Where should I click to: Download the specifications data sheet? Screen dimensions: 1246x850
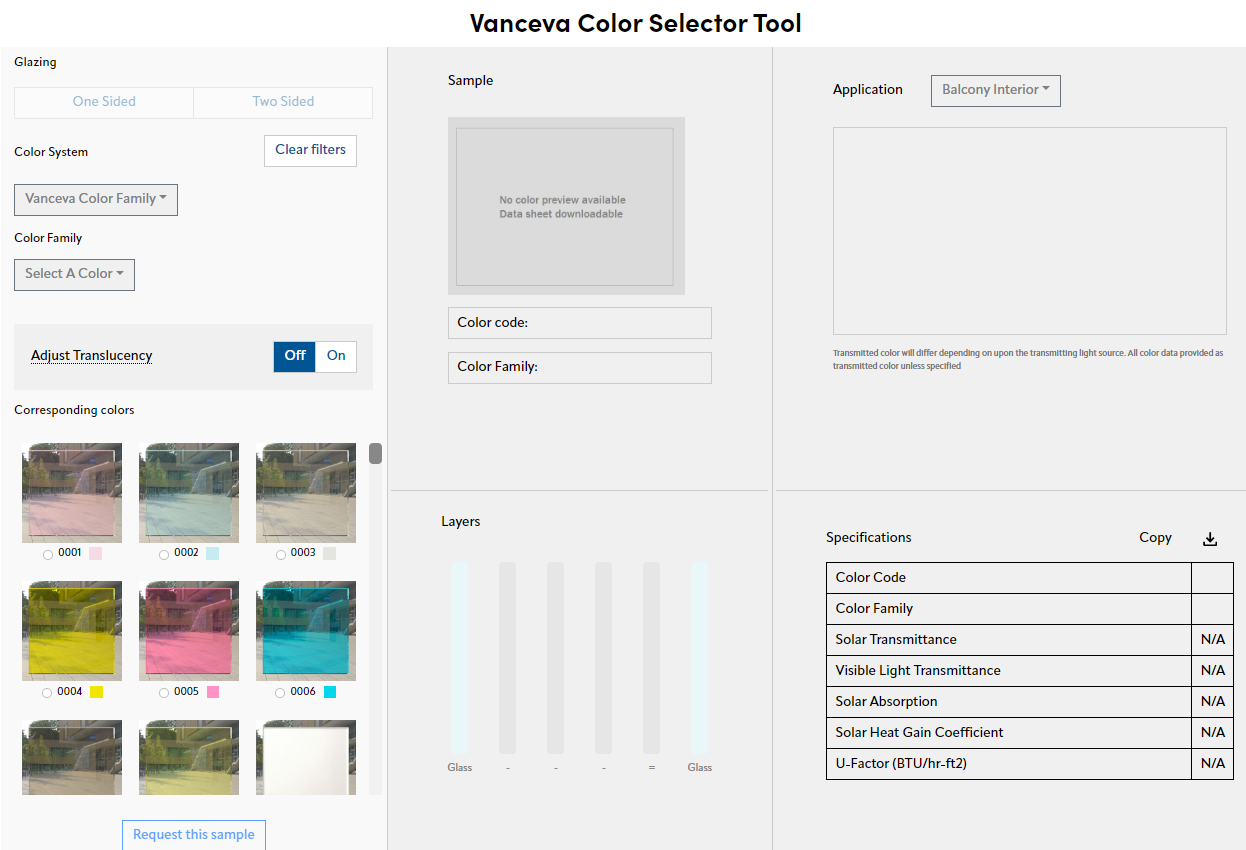click(1210, 539)
